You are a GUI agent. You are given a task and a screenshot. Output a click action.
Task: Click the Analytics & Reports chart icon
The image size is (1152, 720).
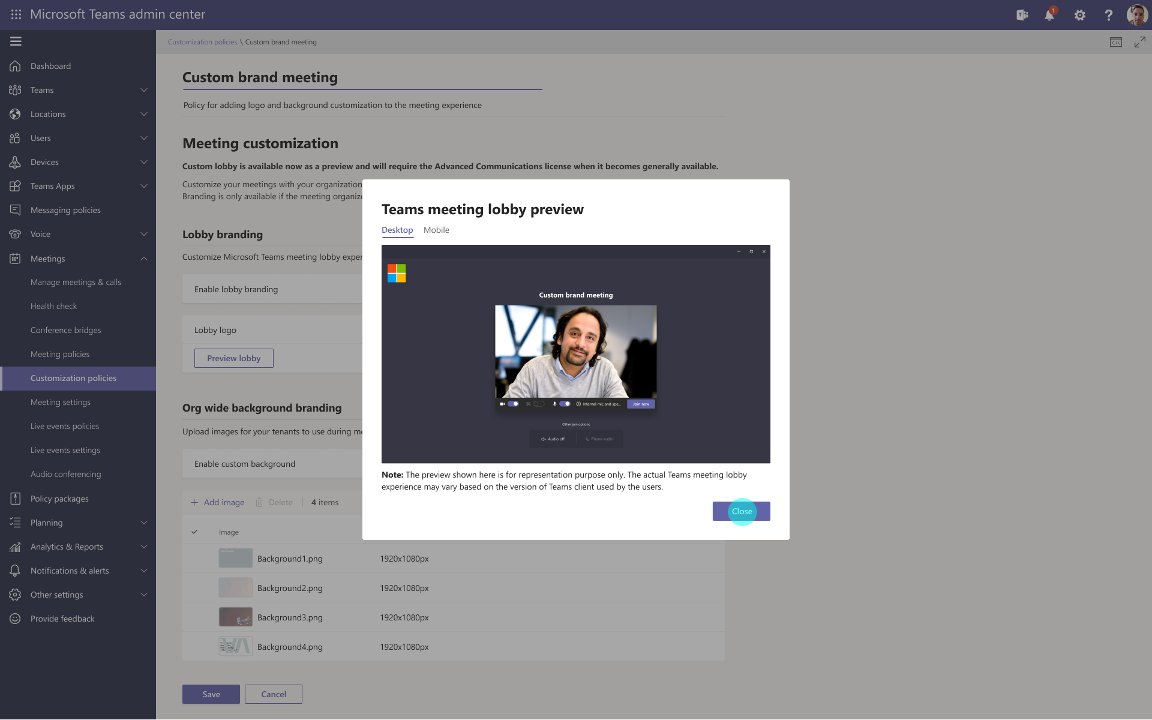pyautogui.click(x=15, y=547)
